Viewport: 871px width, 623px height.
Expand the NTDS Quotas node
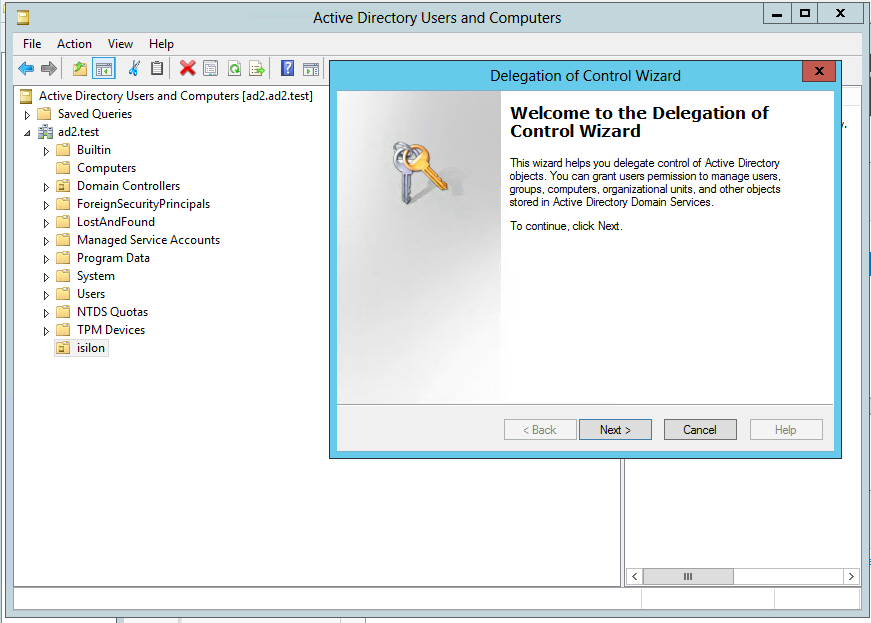pos(46,313)
